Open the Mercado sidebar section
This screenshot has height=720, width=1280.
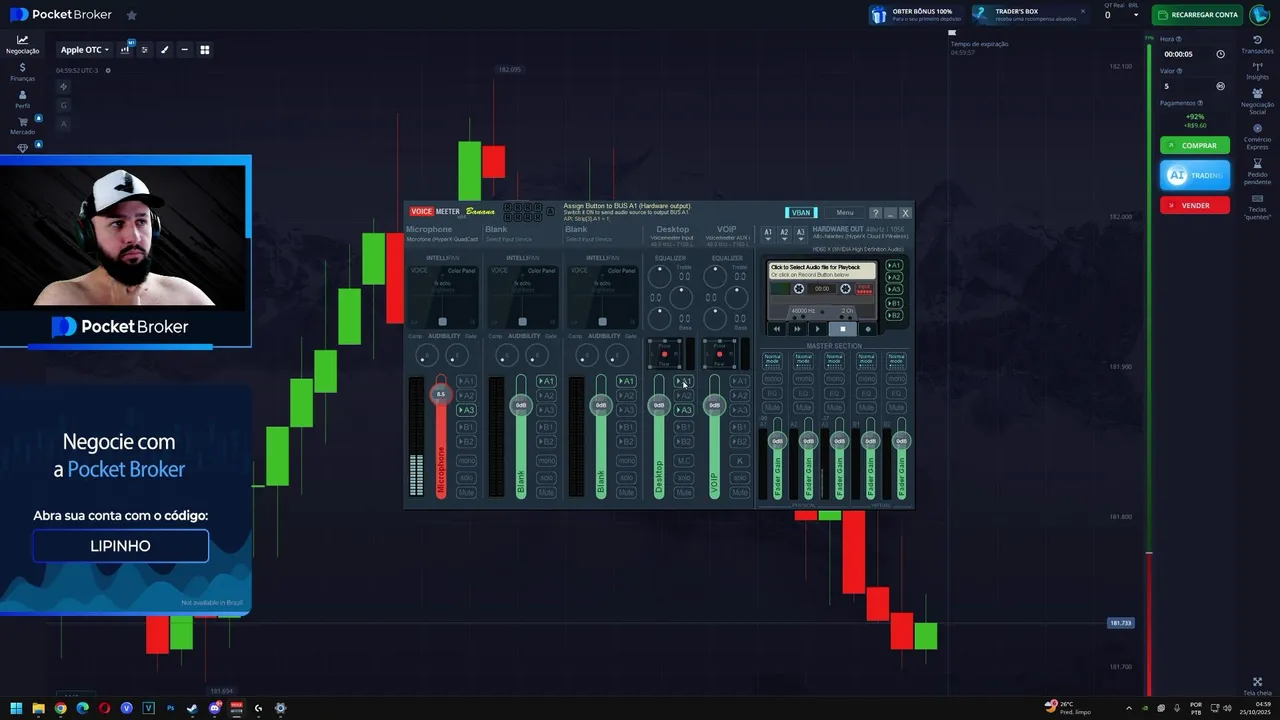pos(22,125)
